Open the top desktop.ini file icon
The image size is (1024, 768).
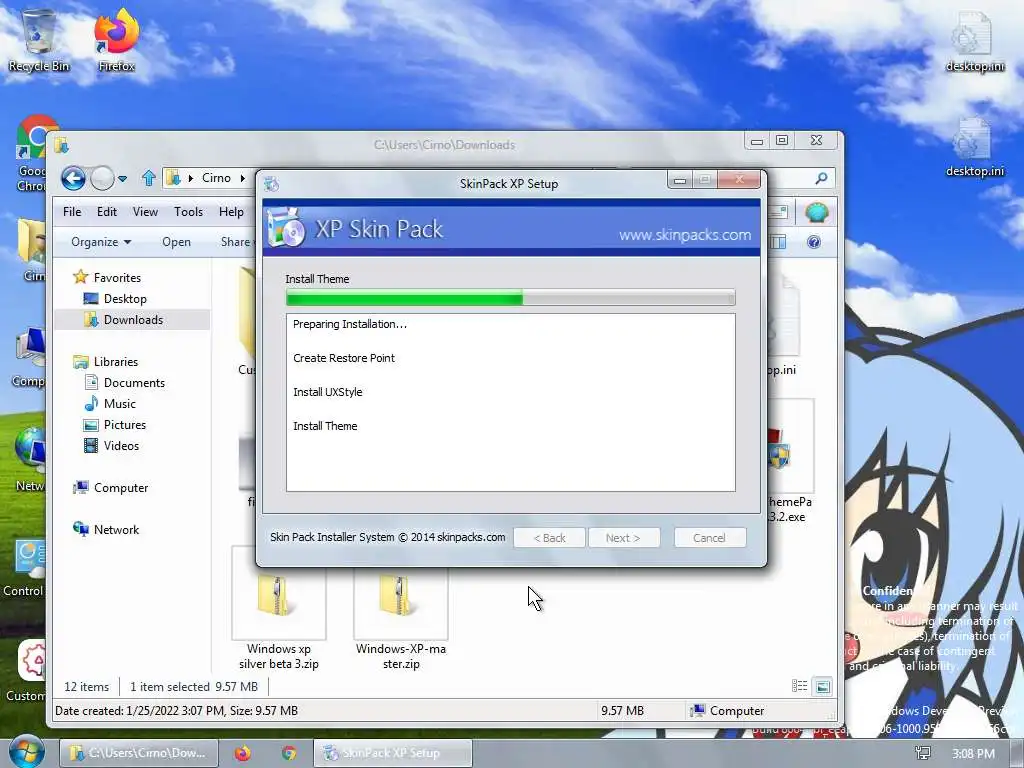point(974,42)
